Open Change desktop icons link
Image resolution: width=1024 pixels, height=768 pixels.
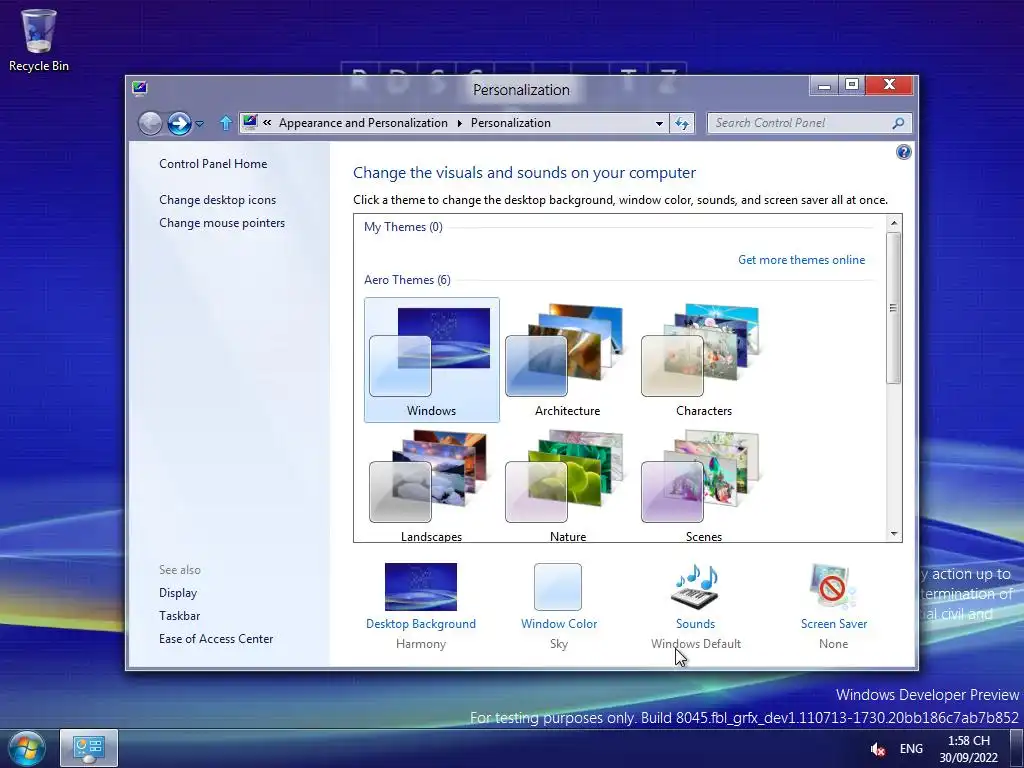(x=217, y=200)
